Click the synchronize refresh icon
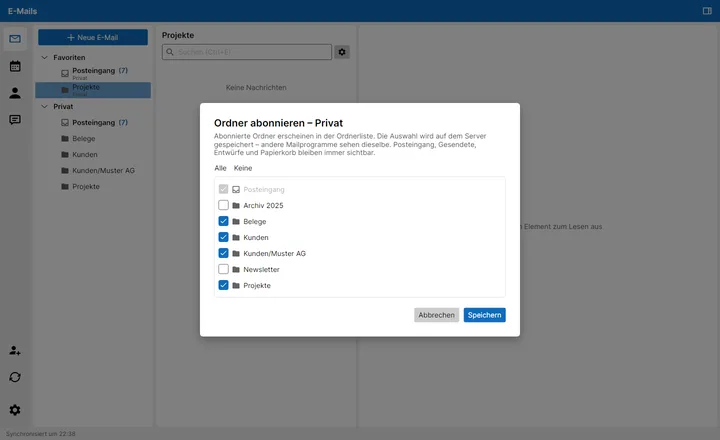This screenshot has height=440, width=720. (x=15, y=377)
